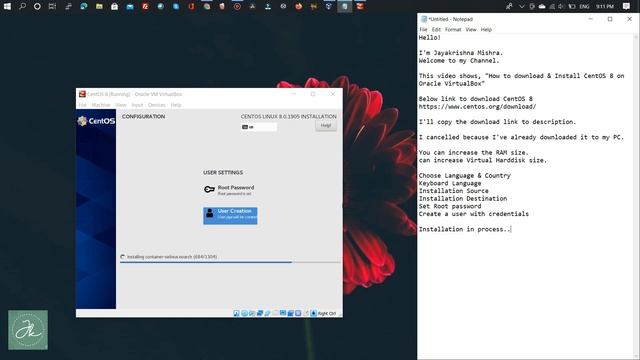
Task: Click the installation progress bar
Action: tap(230, 262)
